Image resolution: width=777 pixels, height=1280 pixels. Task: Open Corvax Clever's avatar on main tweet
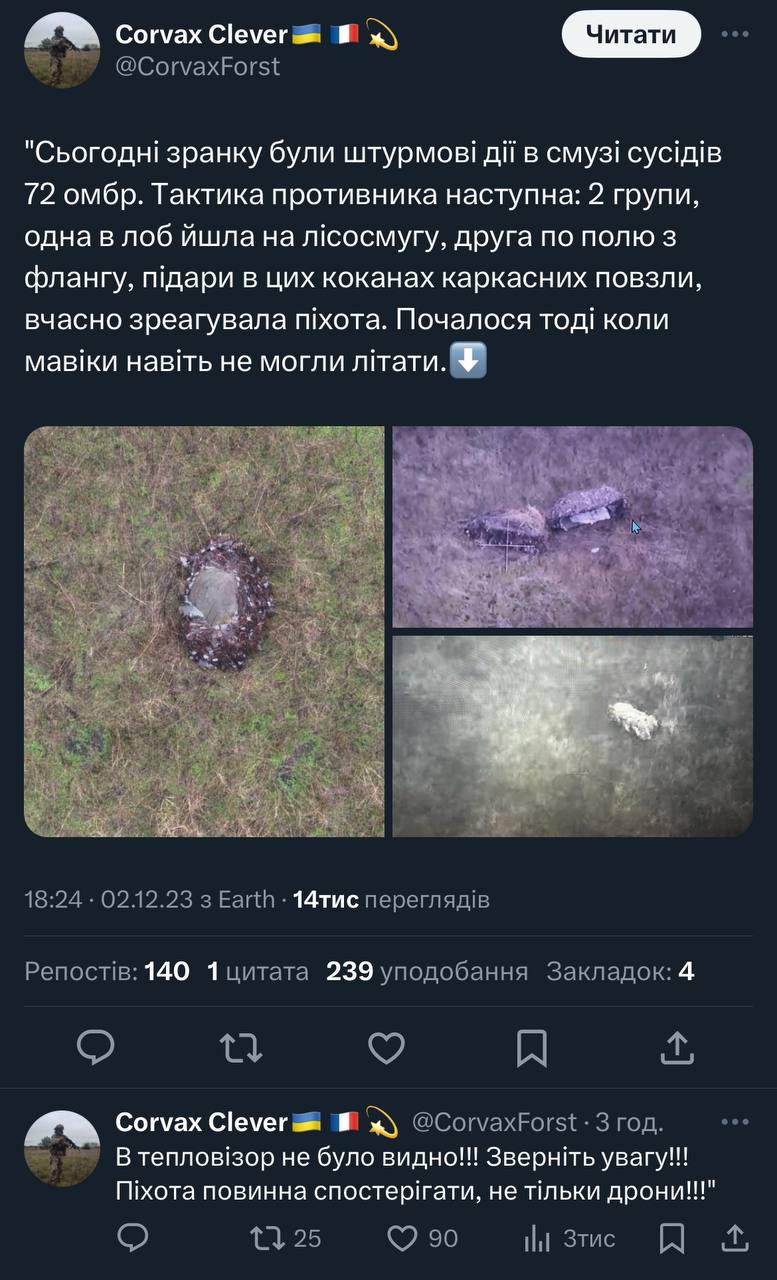[62, 50]
